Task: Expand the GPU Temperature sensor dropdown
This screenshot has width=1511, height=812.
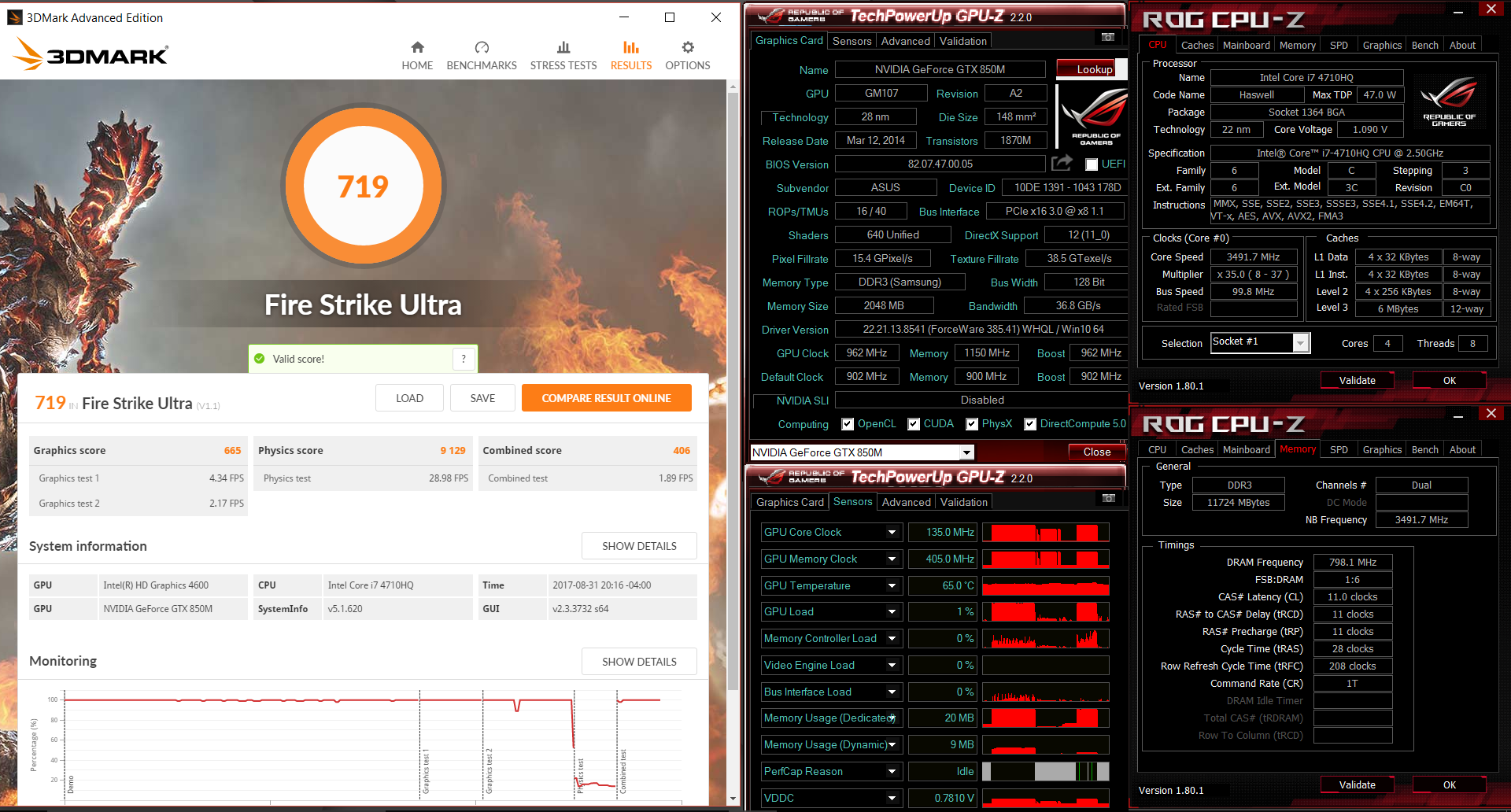Action: pyautogui.click(x=892, y=586)
